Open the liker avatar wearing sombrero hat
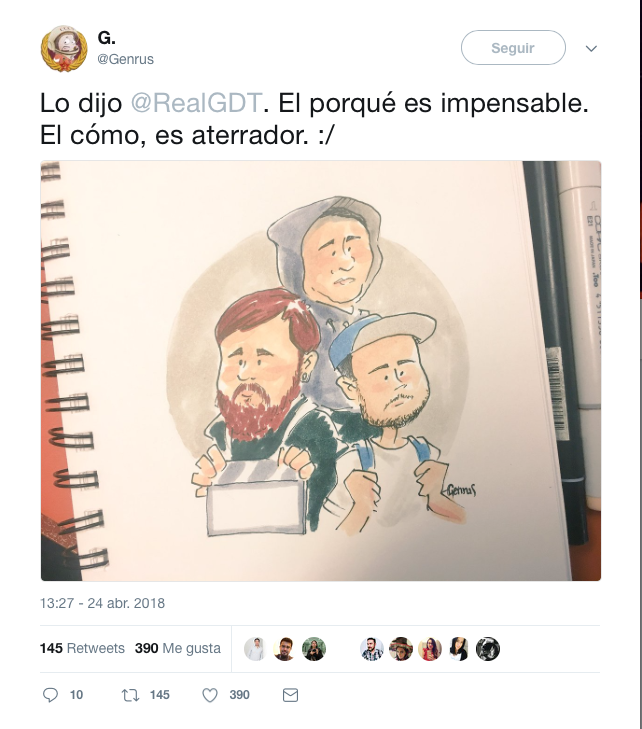 point(401,649)
